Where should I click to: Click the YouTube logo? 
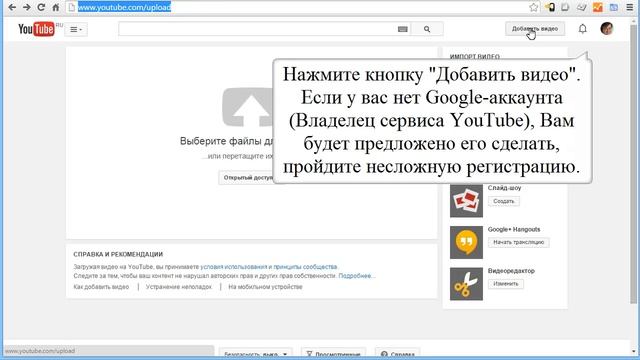(x=36, y=29)
